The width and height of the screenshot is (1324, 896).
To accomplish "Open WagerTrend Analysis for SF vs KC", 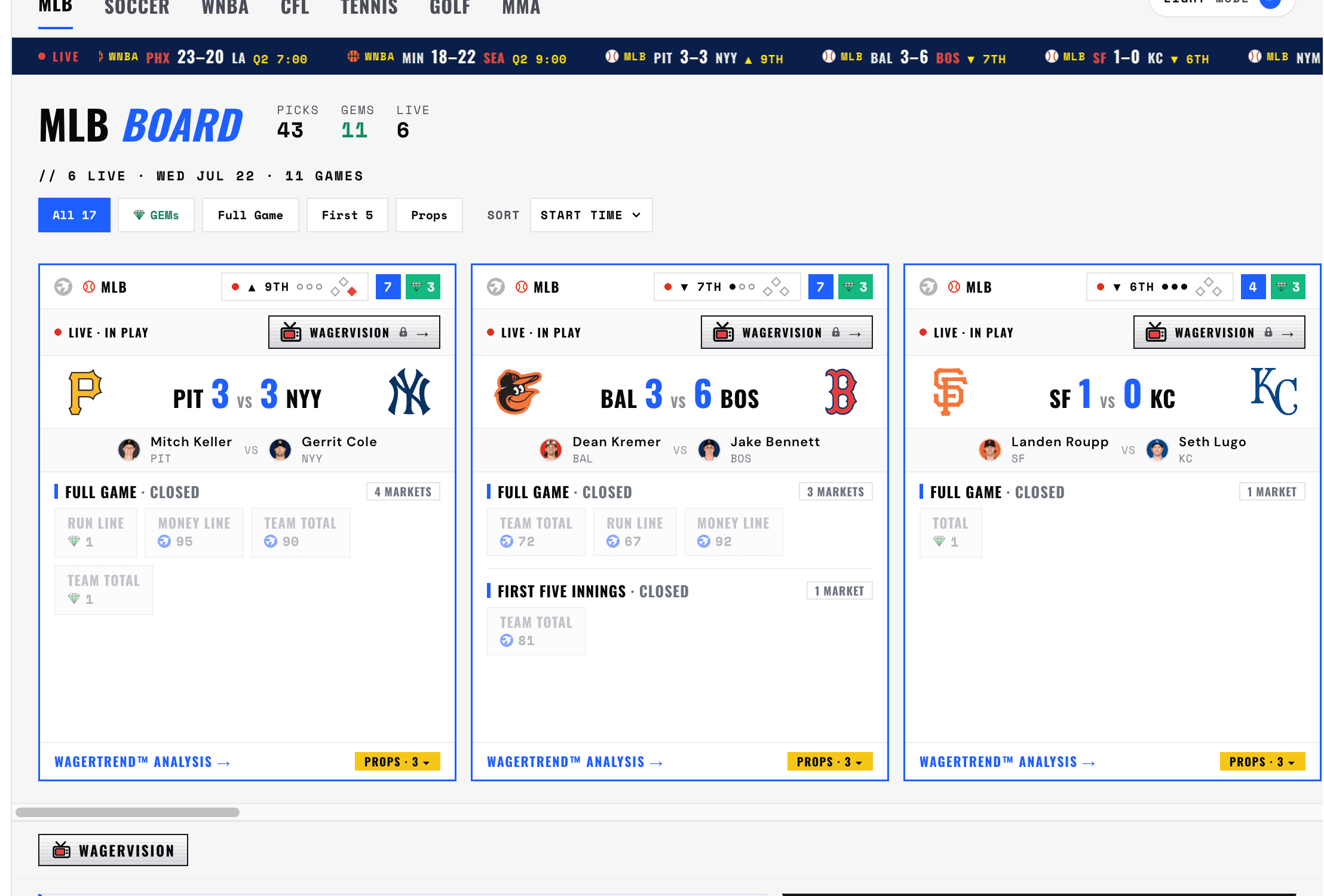I will click(1007, 762).
